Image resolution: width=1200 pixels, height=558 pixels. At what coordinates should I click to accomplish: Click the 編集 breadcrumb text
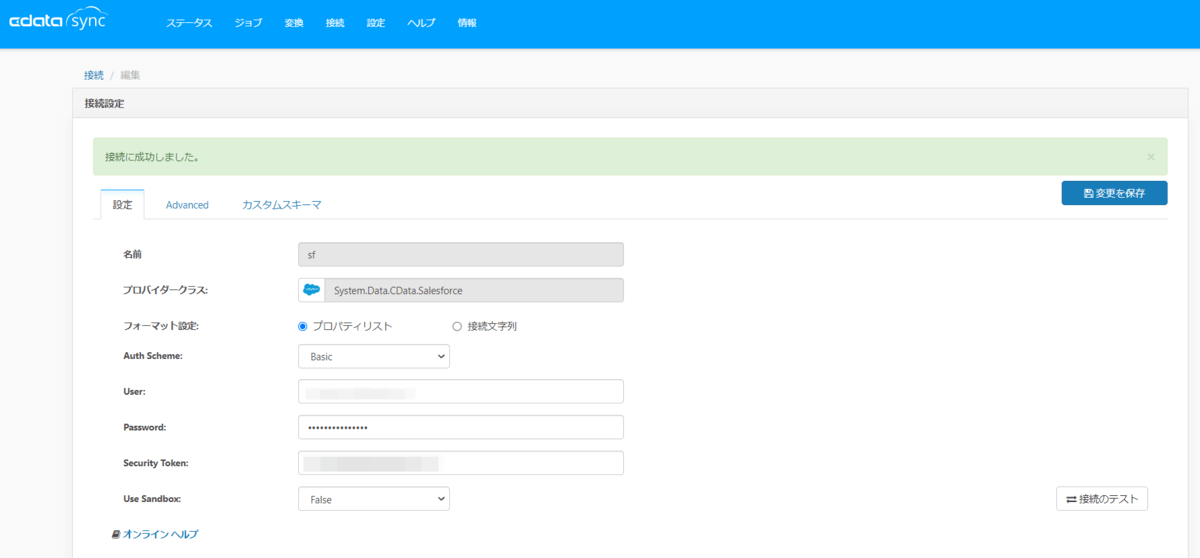click(x=130, y=75)
